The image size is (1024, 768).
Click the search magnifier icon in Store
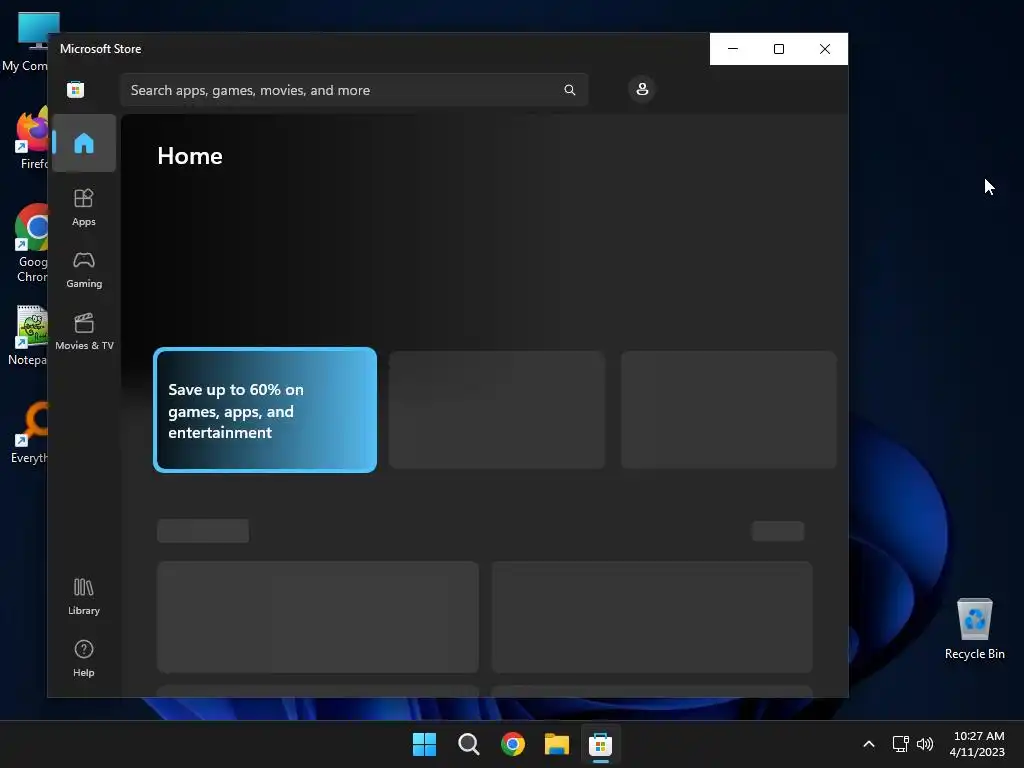[x=569, y=90]
